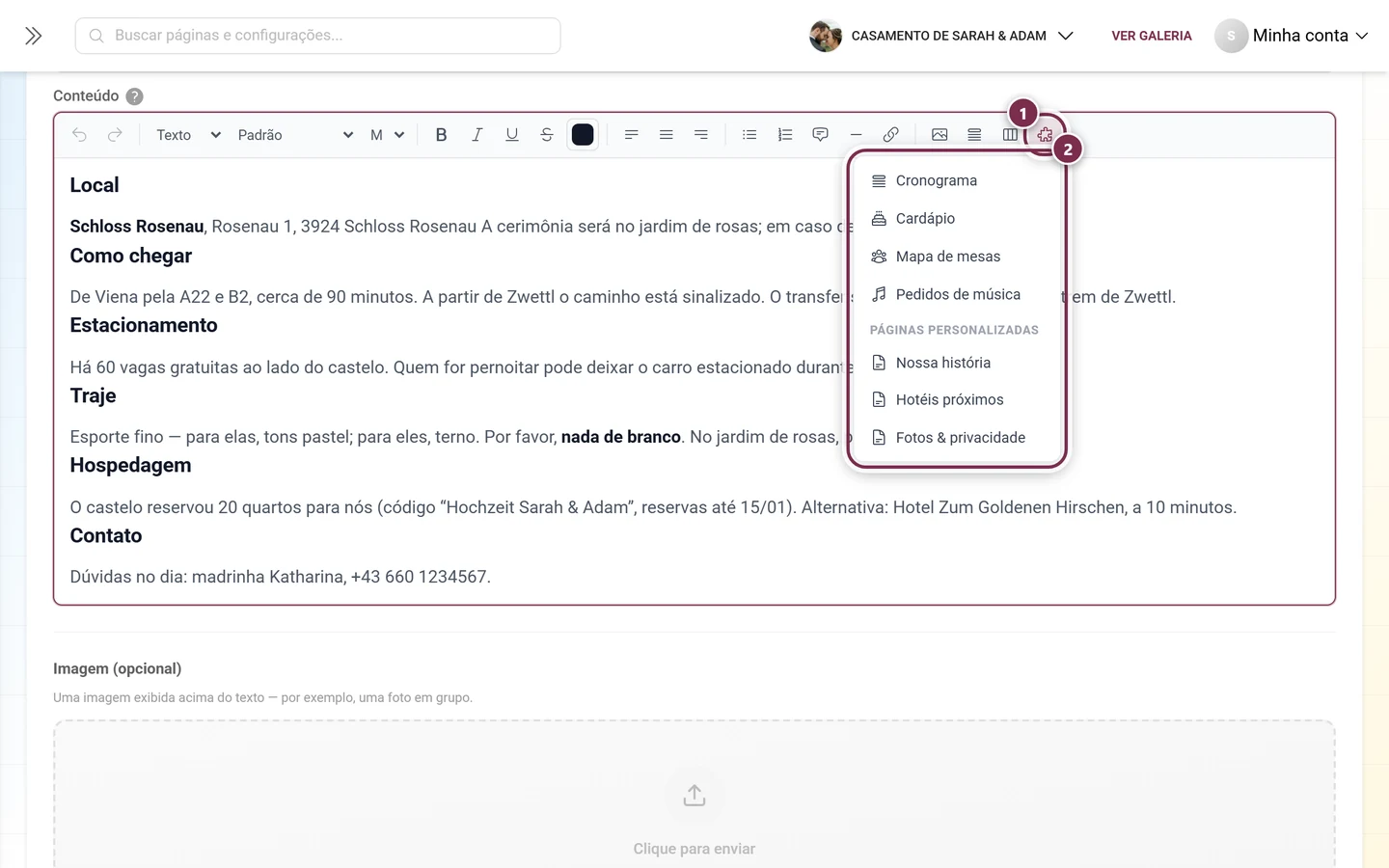Select the Nossa história custom page
1389x868 pixels.
957,363
